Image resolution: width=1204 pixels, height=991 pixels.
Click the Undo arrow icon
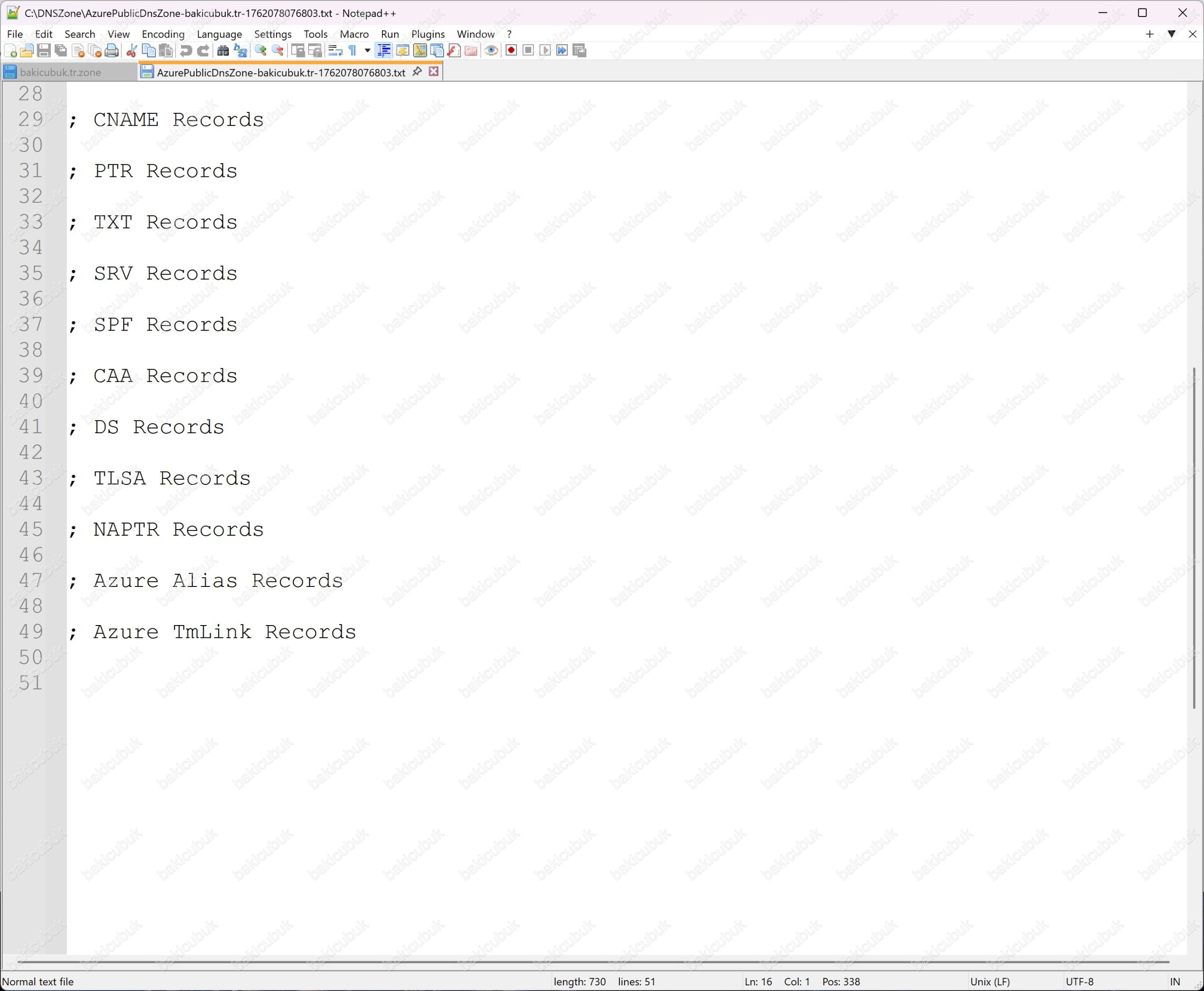pyautogui.click(x=185, y=51)
